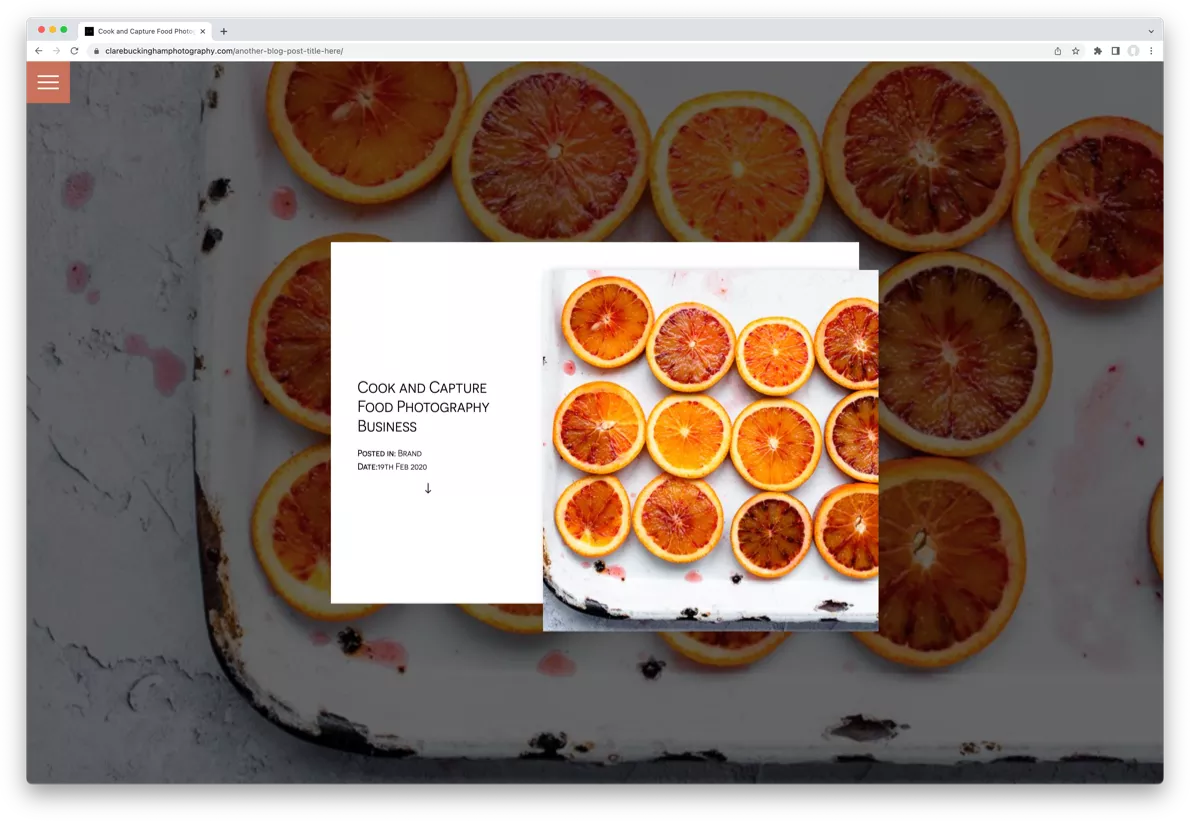Click the browser back arrow
This screenshot has width=1190, height=821.
click(x=39, y=51)
